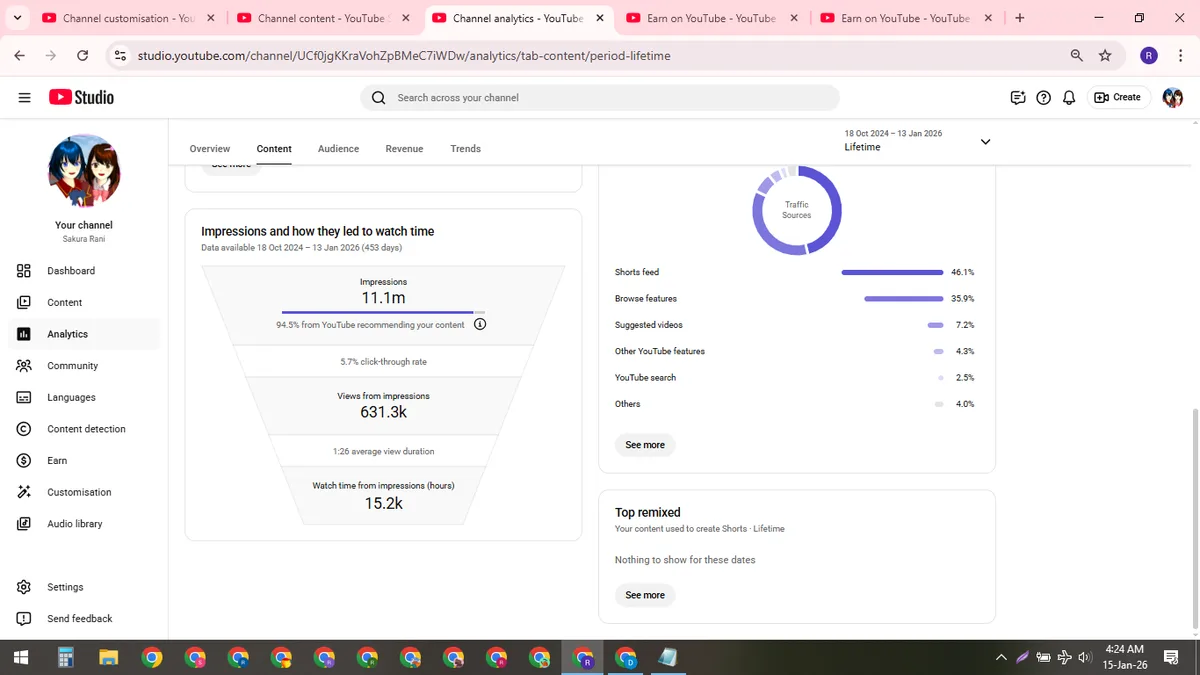Click the Traffic Sources donut chart

point(797,209)
